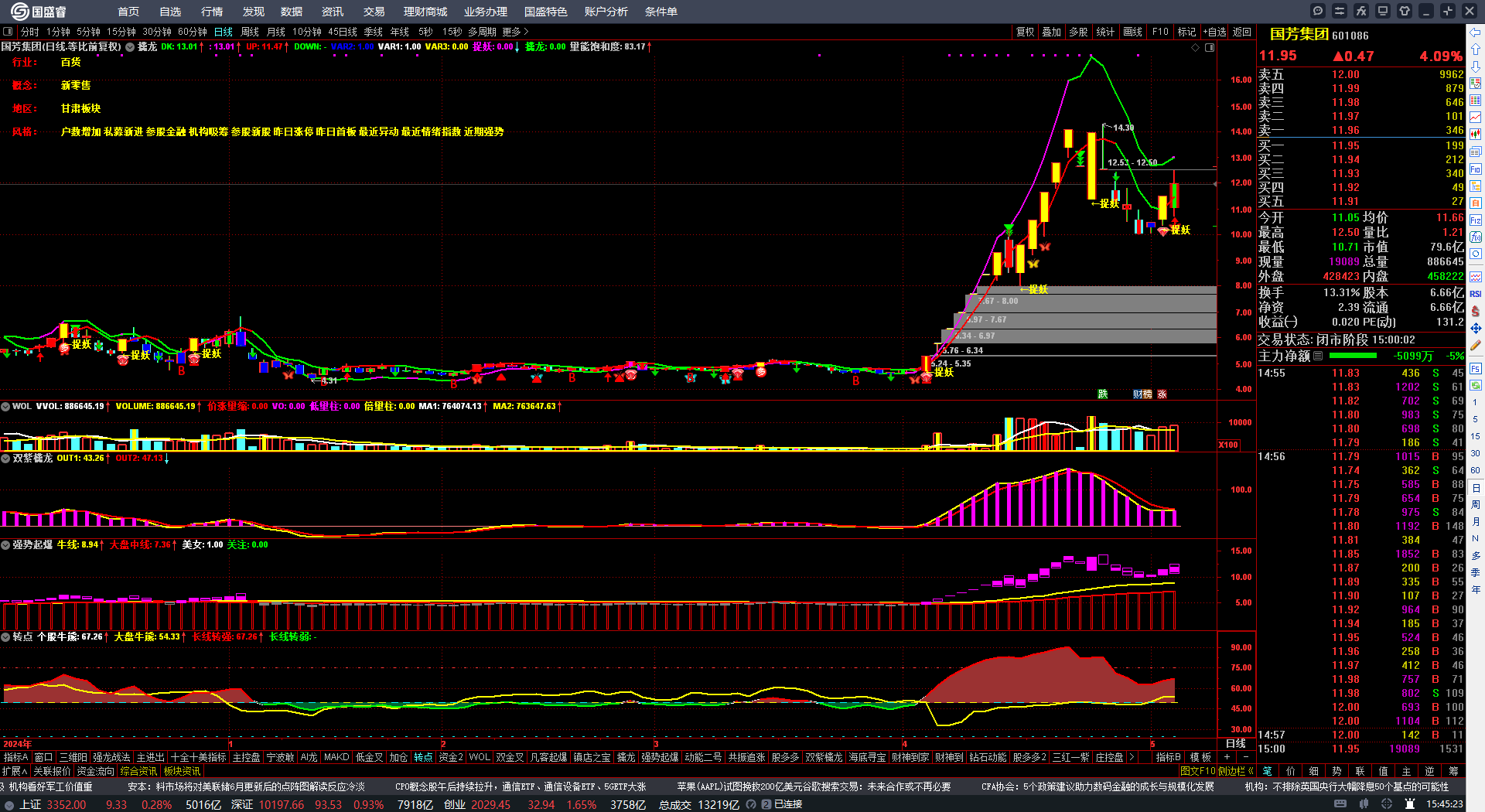Open the 交易 menu

pos(374,12)
